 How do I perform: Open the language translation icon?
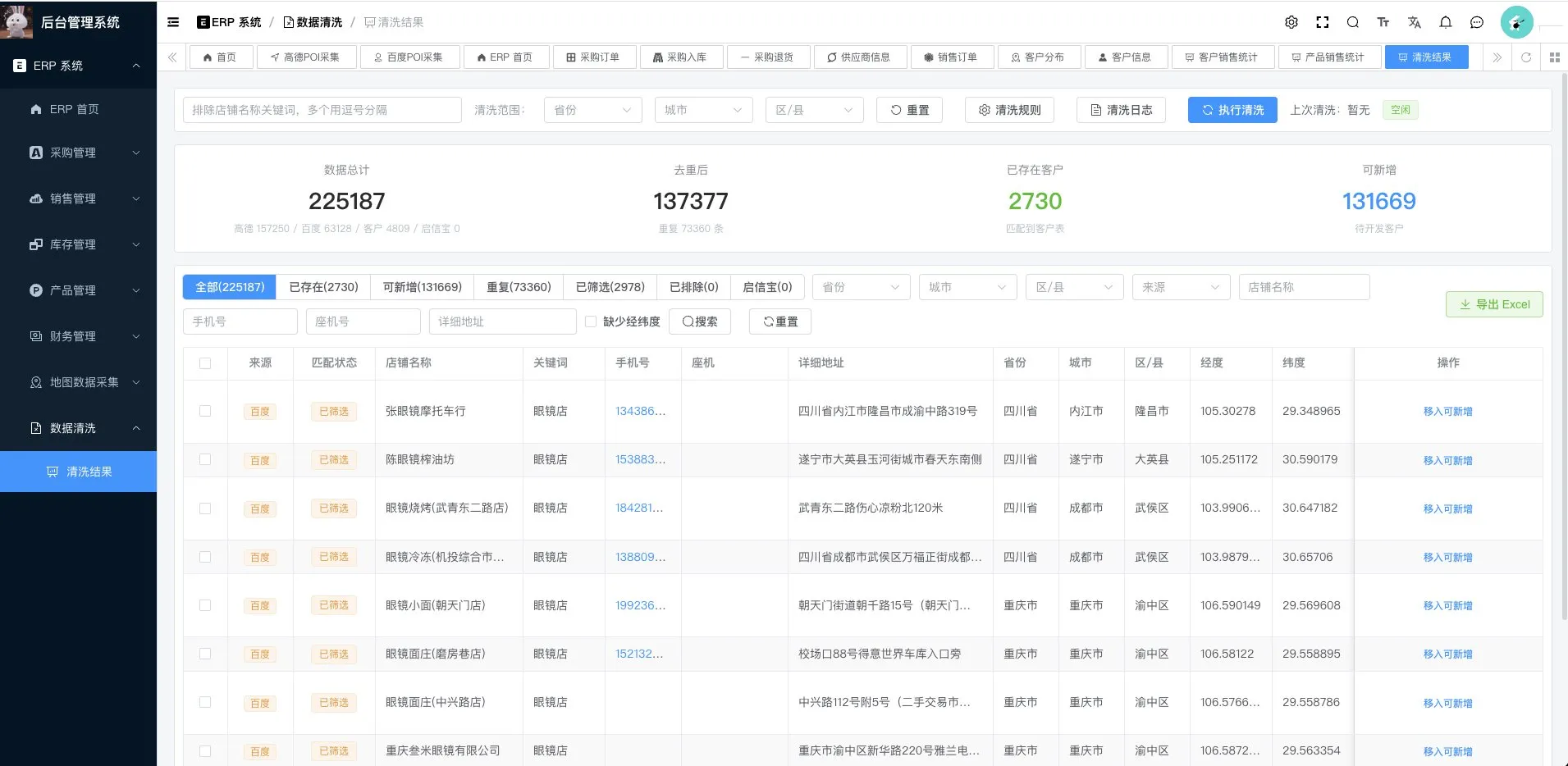(x=1415, y=22)
